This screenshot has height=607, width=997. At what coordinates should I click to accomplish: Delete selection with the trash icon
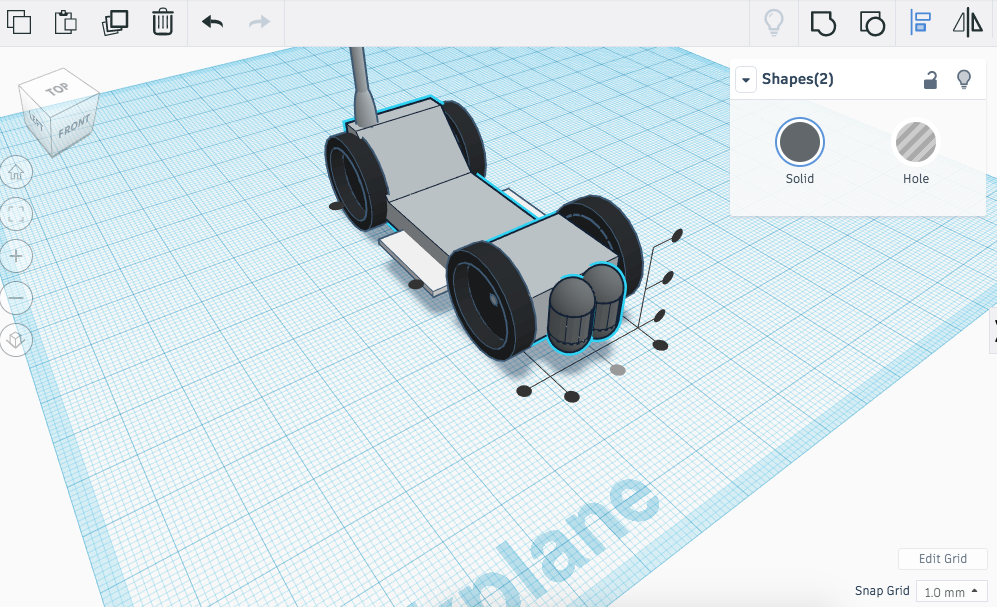pyautogui.click(x=163, y=22)
